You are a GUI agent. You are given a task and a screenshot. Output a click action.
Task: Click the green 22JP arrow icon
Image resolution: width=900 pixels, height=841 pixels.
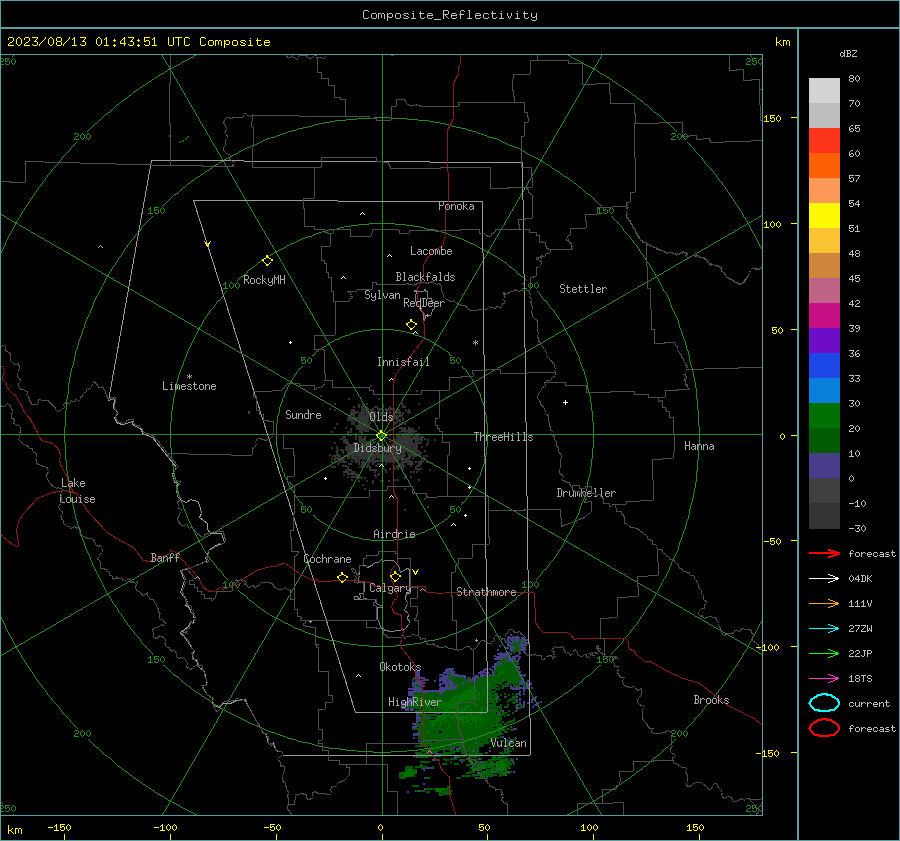click(x=824, y=653)
